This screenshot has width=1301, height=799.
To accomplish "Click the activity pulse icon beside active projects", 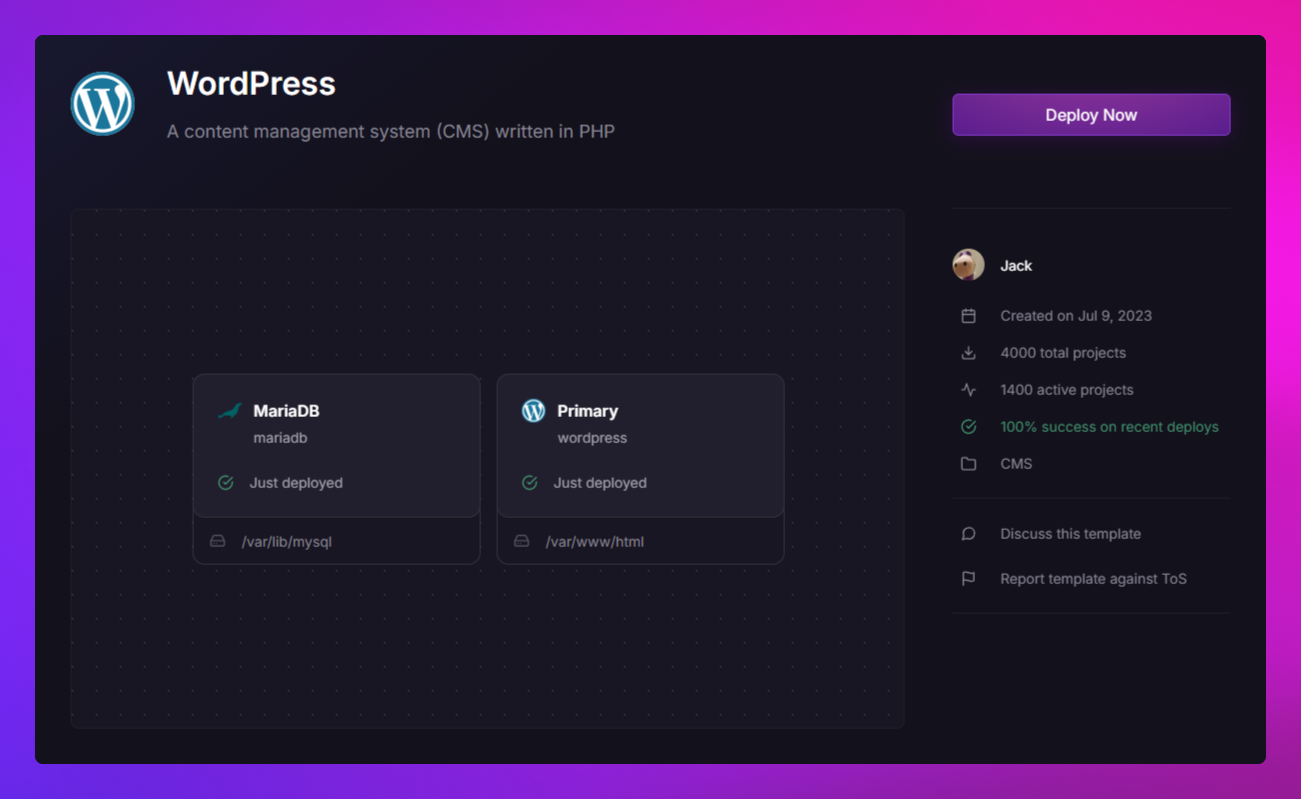I will (968, 390).
